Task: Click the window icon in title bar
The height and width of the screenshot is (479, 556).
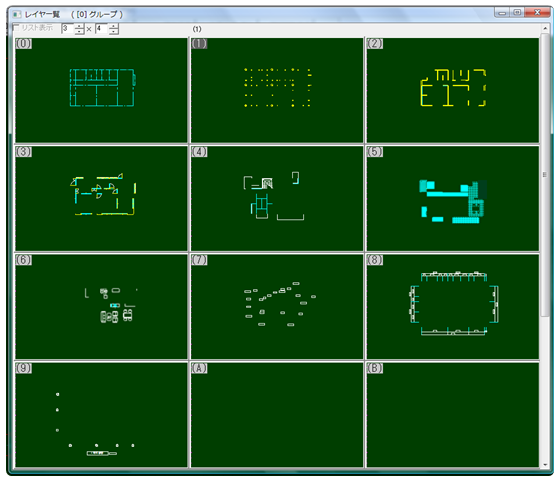Action: (17, 15)
